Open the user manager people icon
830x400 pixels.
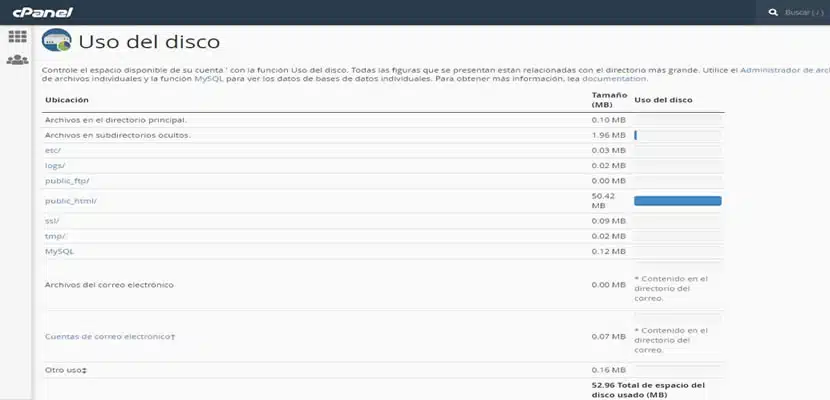pyautogui.click(x=17, y=61)
